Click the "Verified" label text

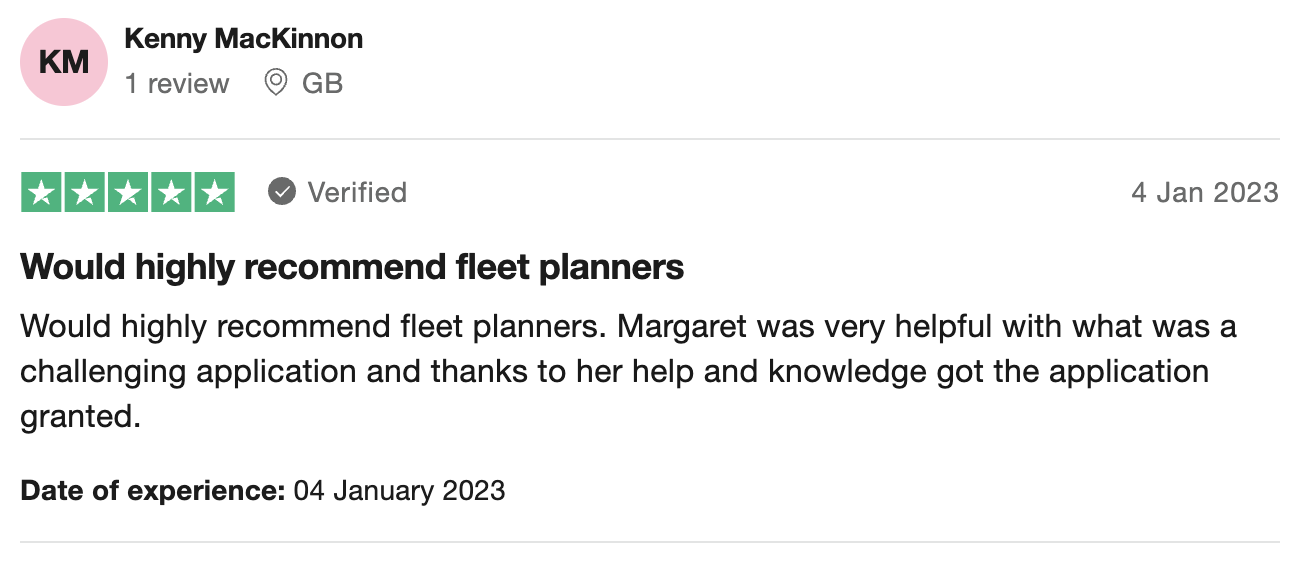(357, 192)
